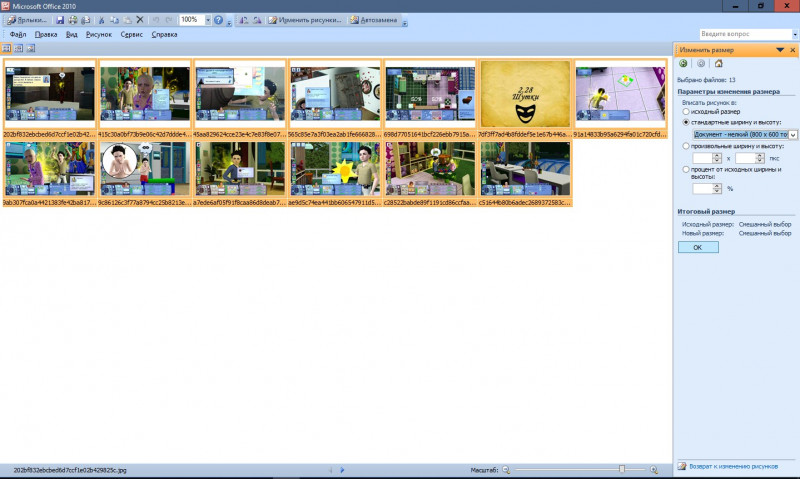Expand standard toolbar options arrow
The image size is (800, 479).
coord(229,22)
